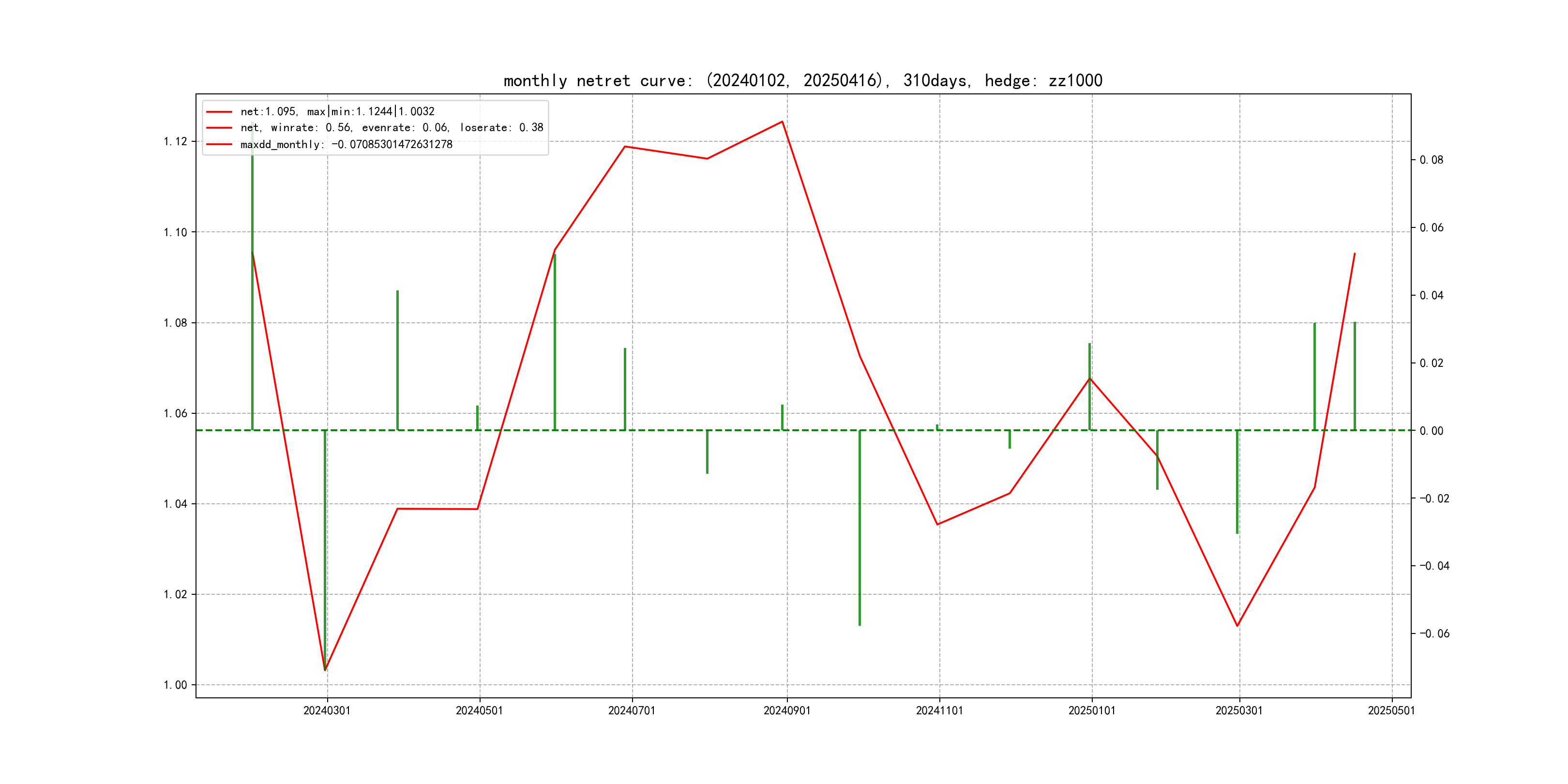Click the 20250501 x-axis date label
1568x784 pixels.
tap(1391, 710)
